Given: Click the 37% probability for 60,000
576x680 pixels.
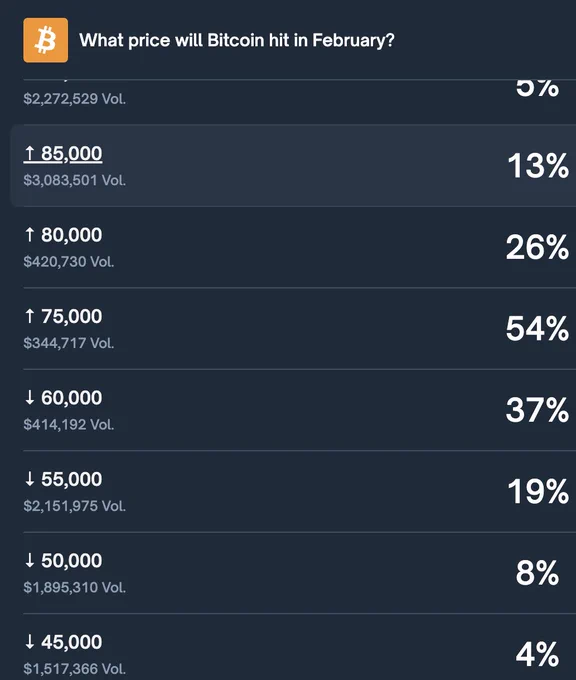Looking at the screenshot, I should (x=537, y=410).
